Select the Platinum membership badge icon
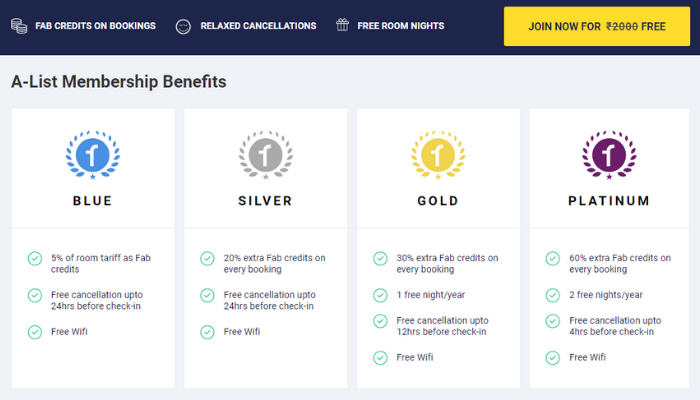The height and width of the screenshot is (400, 700). (609, 154)
